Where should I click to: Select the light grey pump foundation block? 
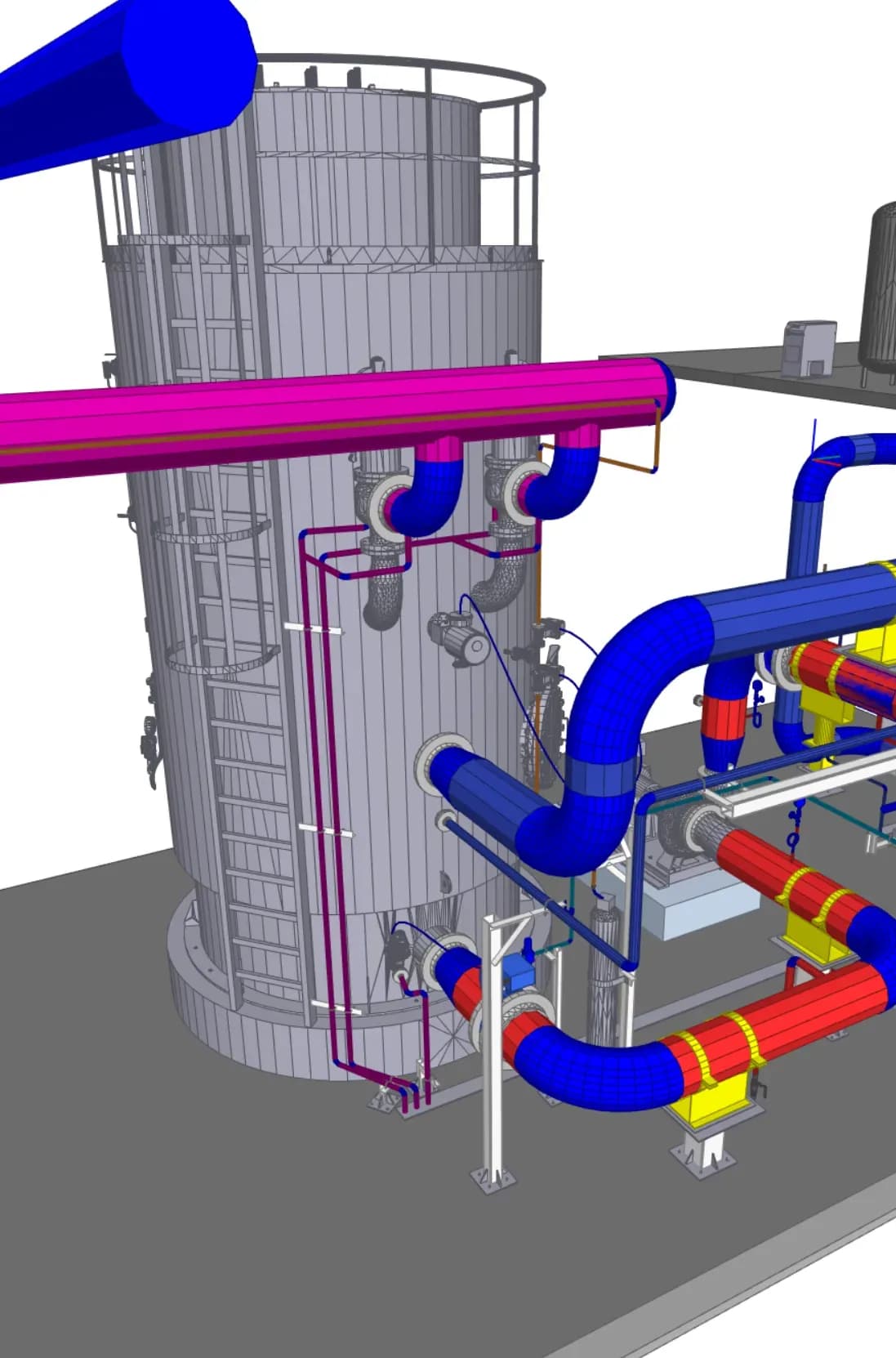(702, 907)
